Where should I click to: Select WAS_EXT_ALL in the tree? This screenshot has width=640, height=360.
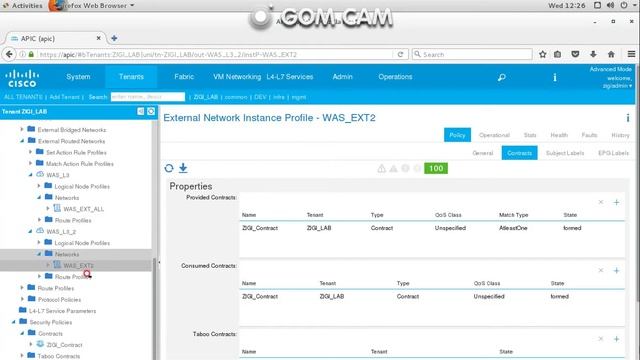(84, 209)
